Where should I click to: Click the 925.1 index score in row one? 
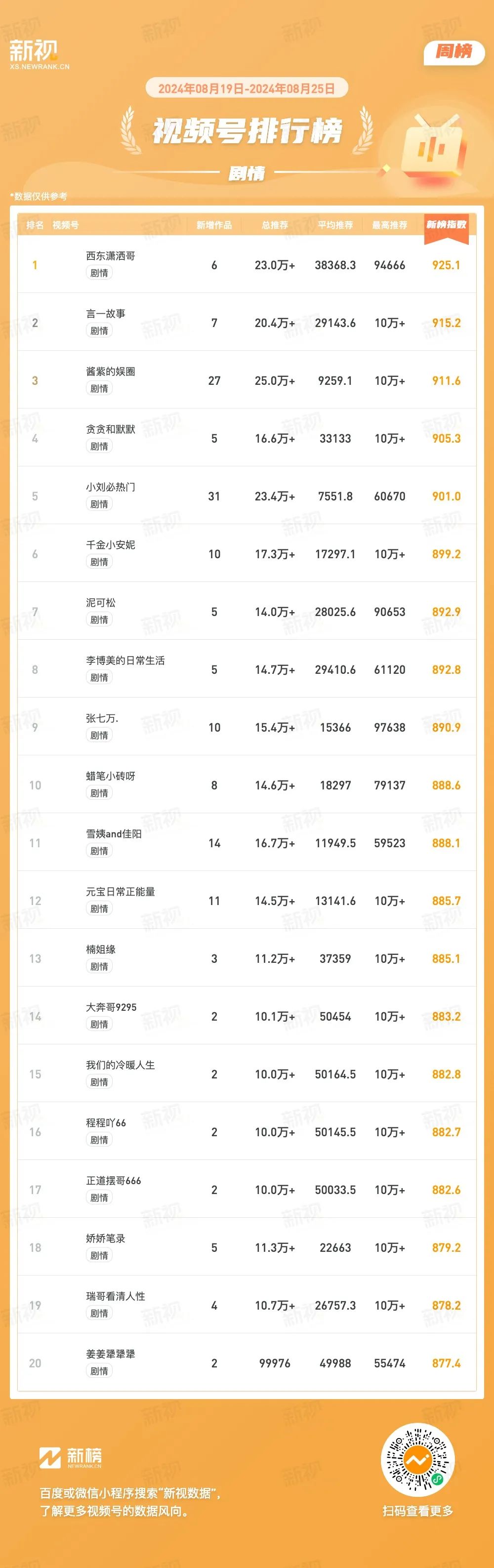click(x=446, y=265)
